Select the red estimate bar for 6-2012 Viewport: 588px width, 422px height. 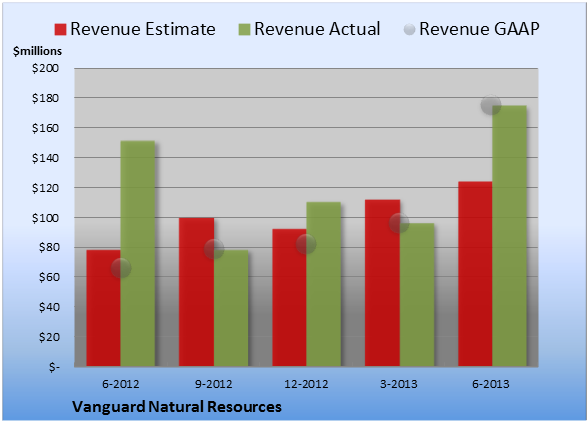(104, 308)
